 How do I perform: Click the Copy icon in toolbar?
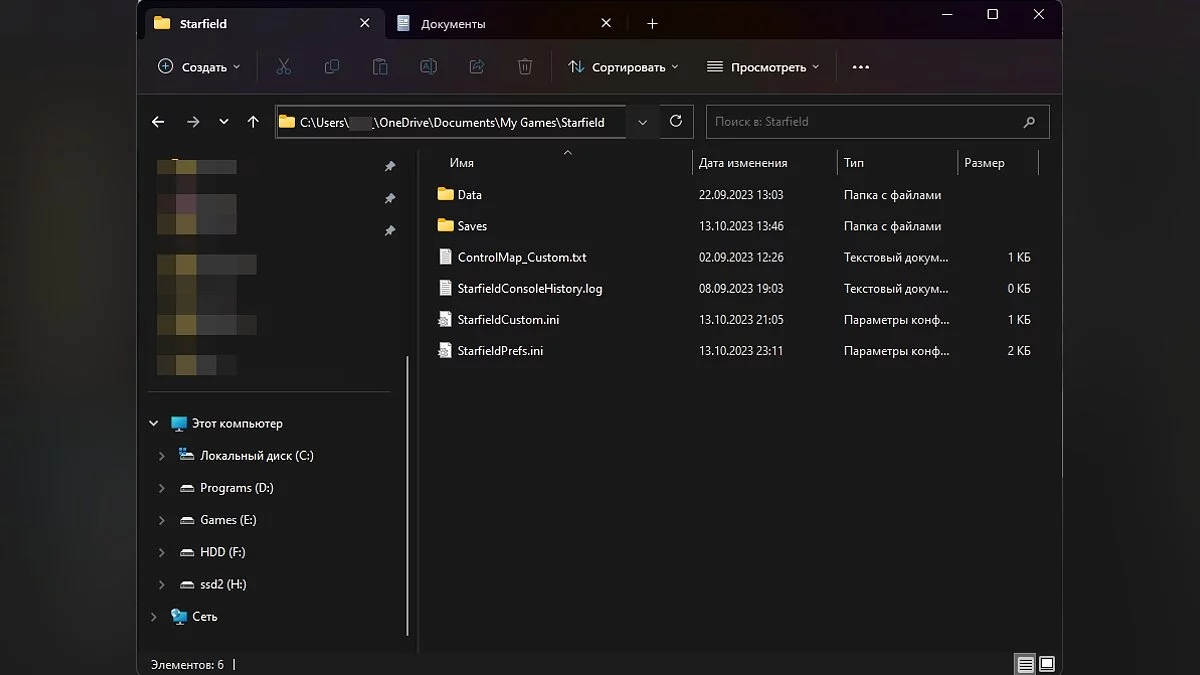[x=332, y=67]
